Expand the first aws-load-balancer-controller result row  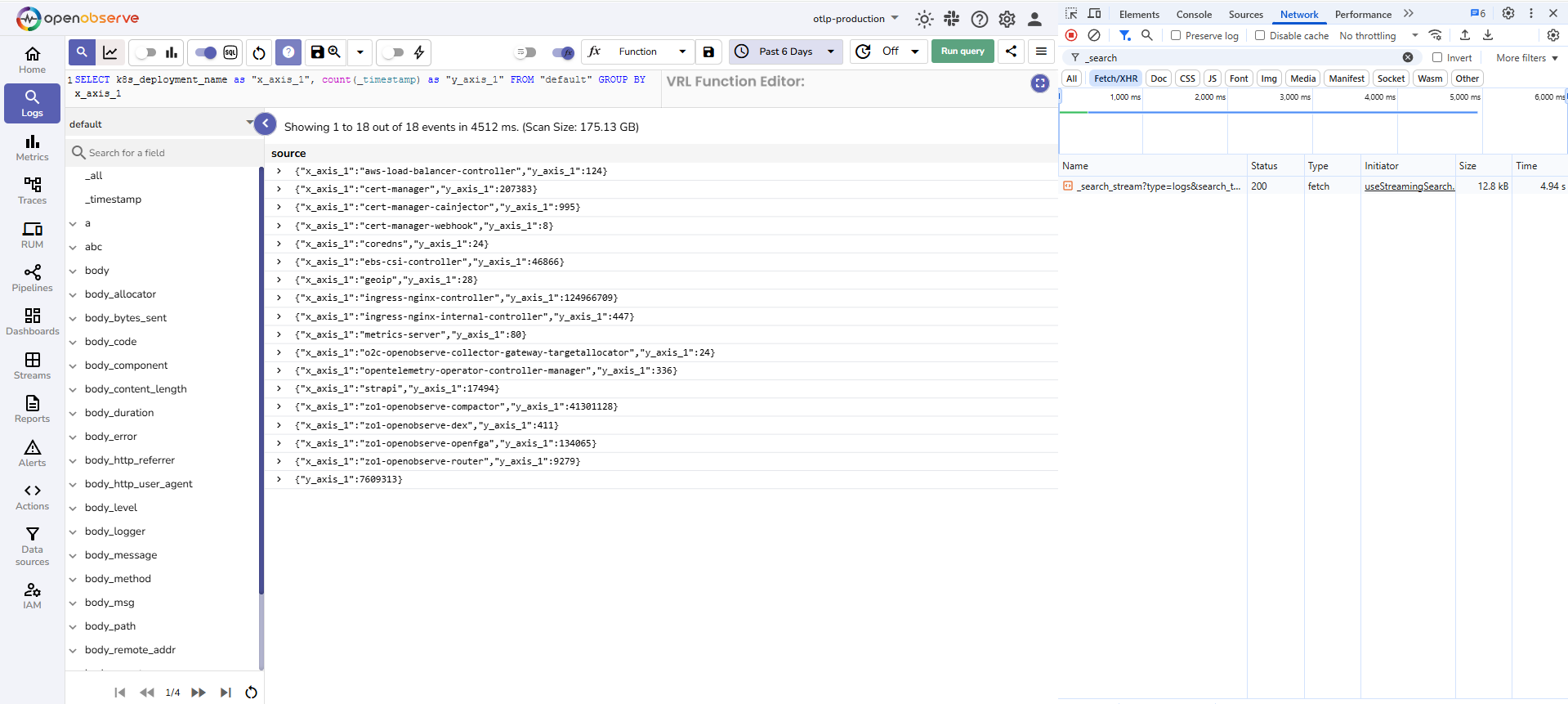point(279,171)
